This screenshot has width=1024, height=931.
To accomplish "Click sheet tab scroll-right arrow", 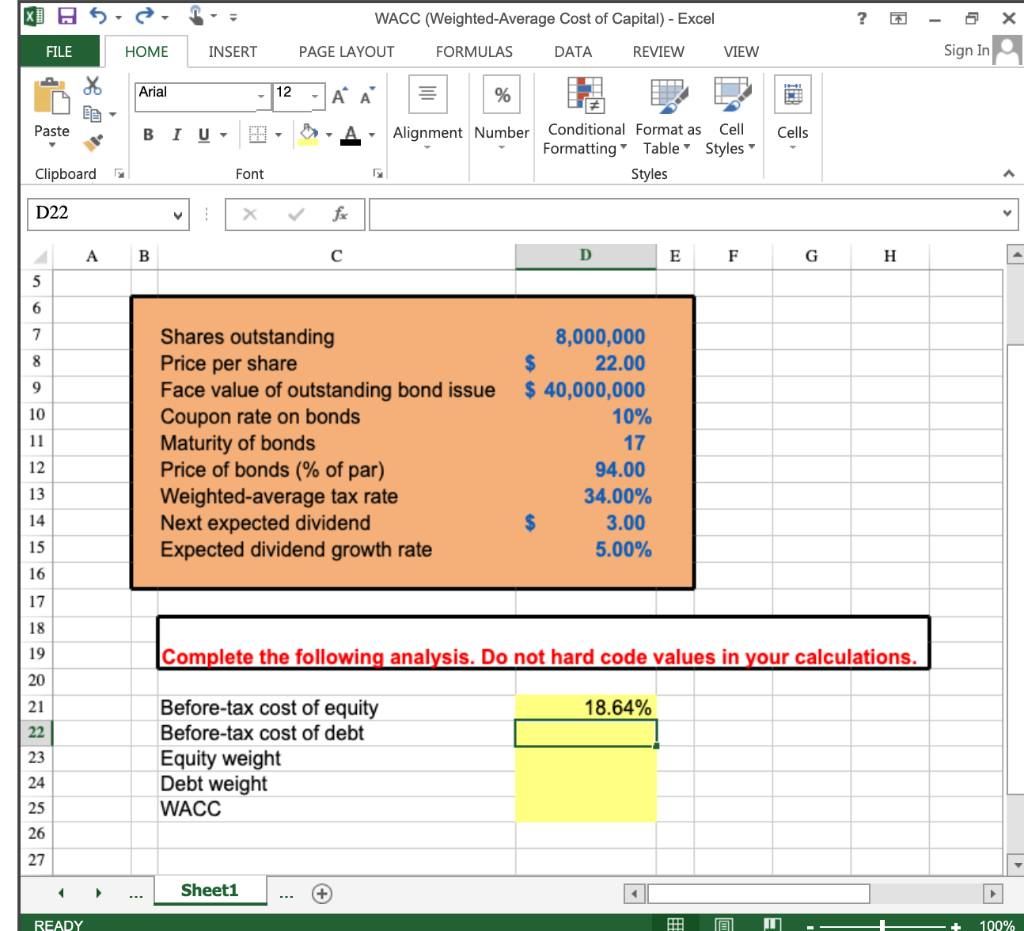I will [x=99, y=892].
